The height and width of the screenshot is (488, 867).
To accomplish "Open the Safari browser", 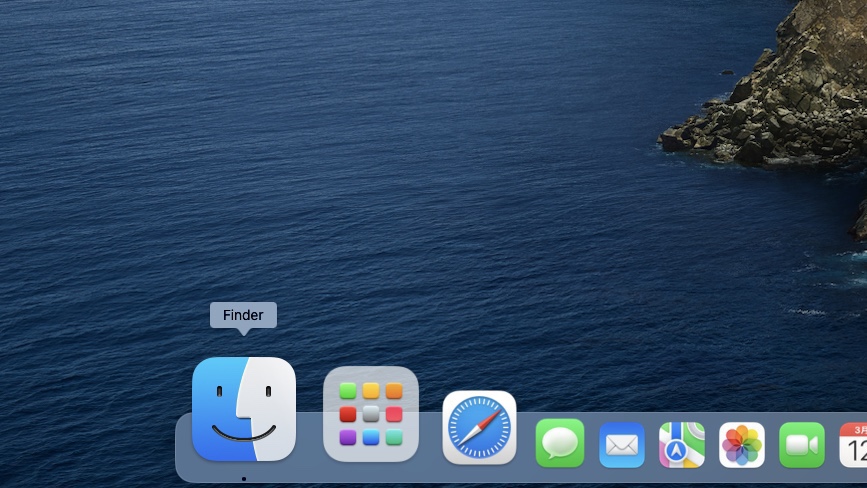I will pyautogui.click(x=480, y=428).
